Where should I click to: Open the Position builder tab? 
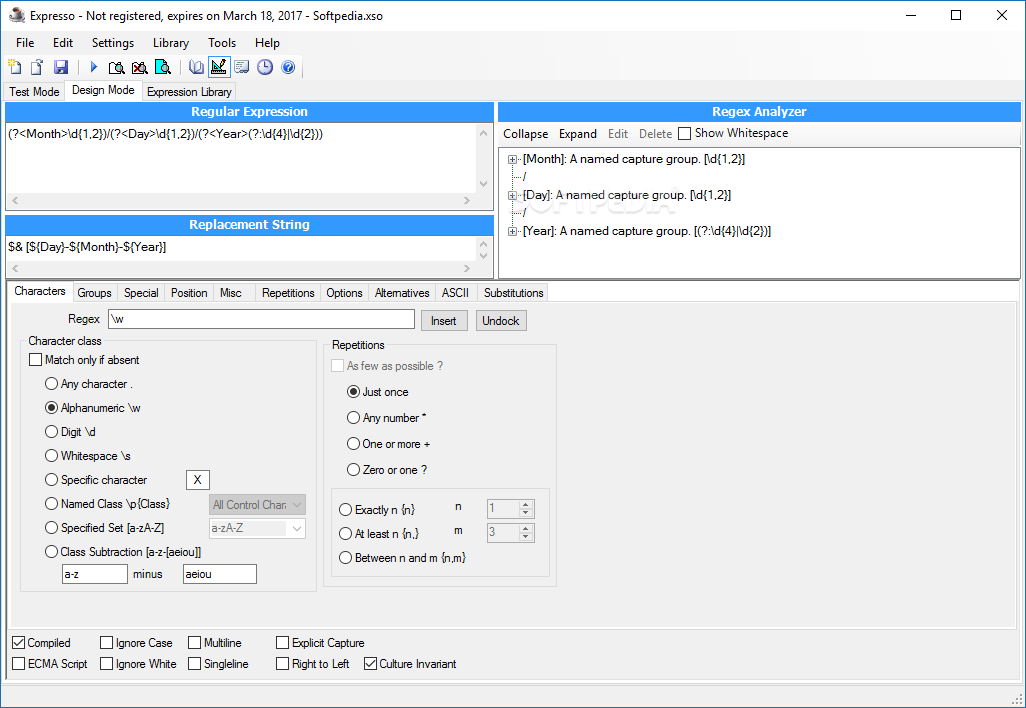[x=189, y=292]
